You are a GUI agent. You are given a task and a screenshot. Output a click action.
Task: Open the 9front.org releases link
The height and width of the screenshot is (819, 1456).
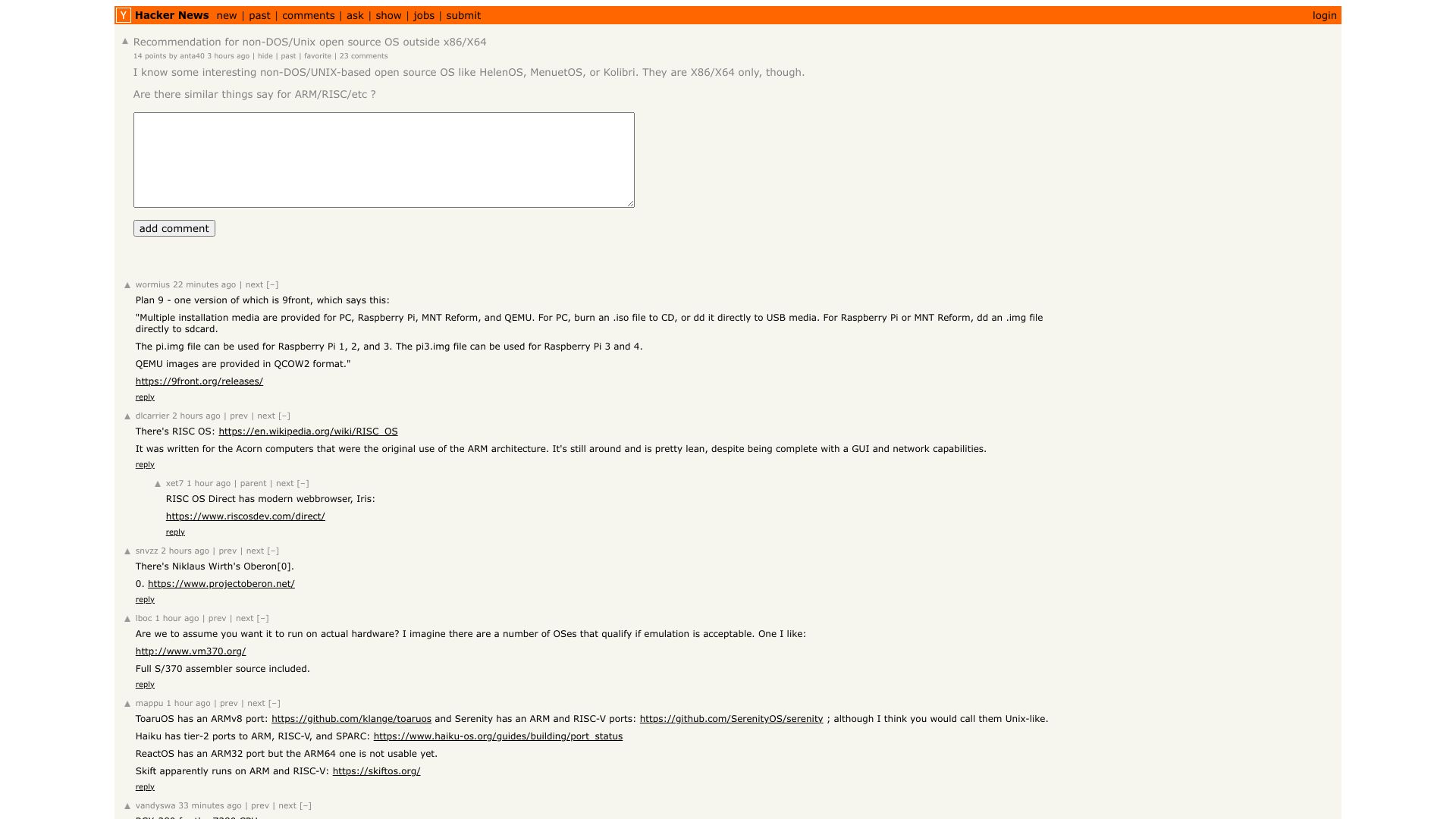pyautogui.click(x=199, y=381)
